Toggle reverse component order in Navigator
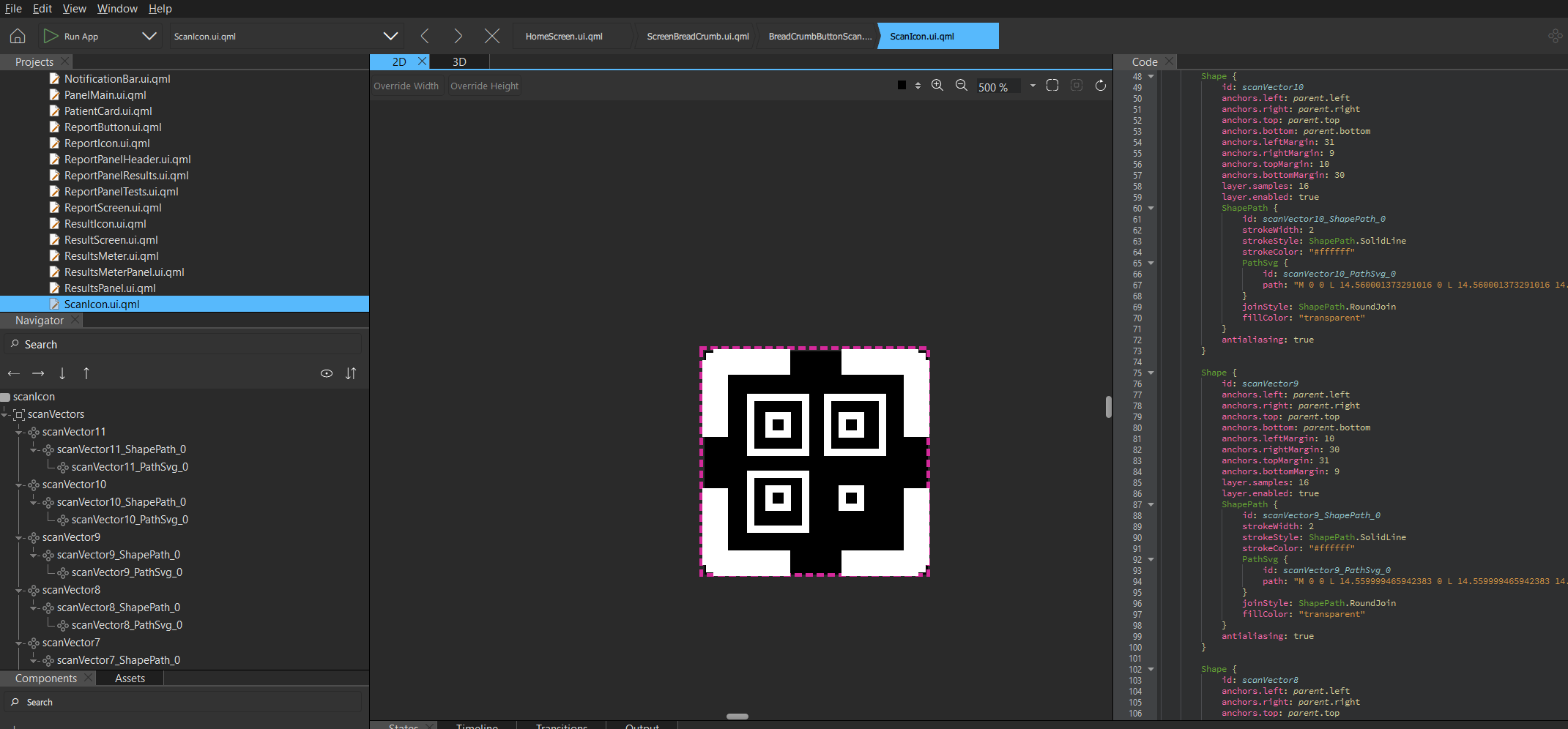Viewport: 1568px width, 729px height. point(351,373)
